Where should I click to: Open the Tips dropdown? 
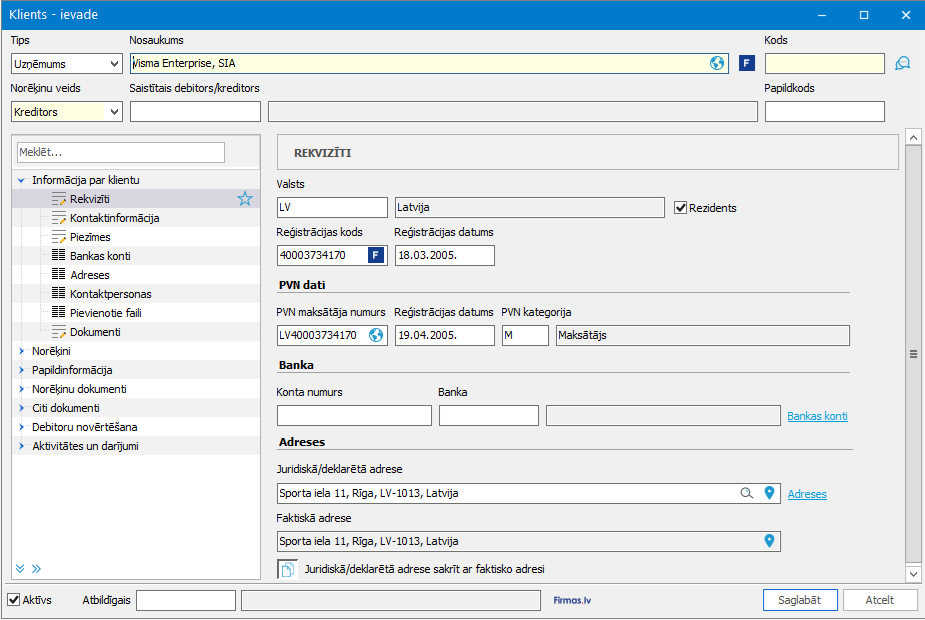[113, 64]
